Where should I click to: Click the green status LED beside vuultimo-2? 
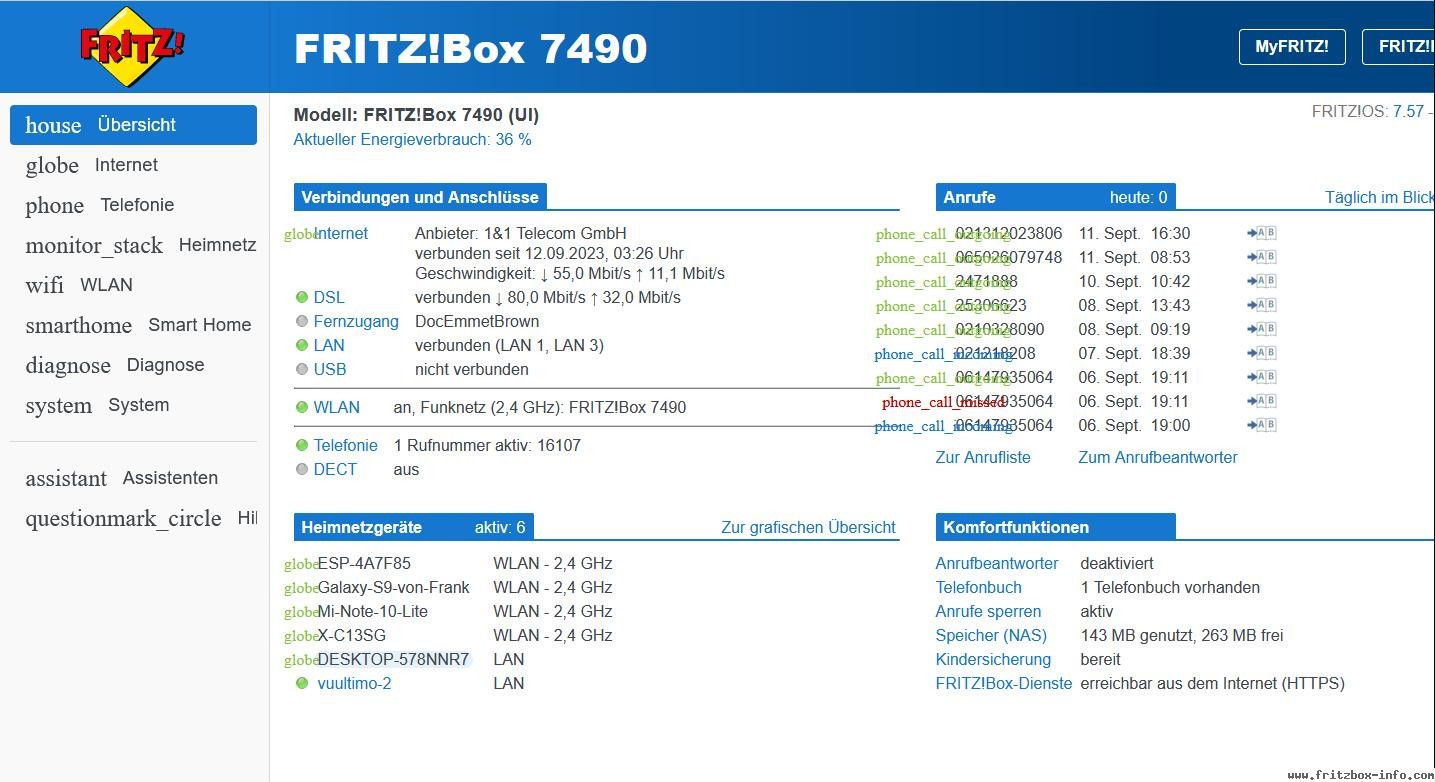302,683
